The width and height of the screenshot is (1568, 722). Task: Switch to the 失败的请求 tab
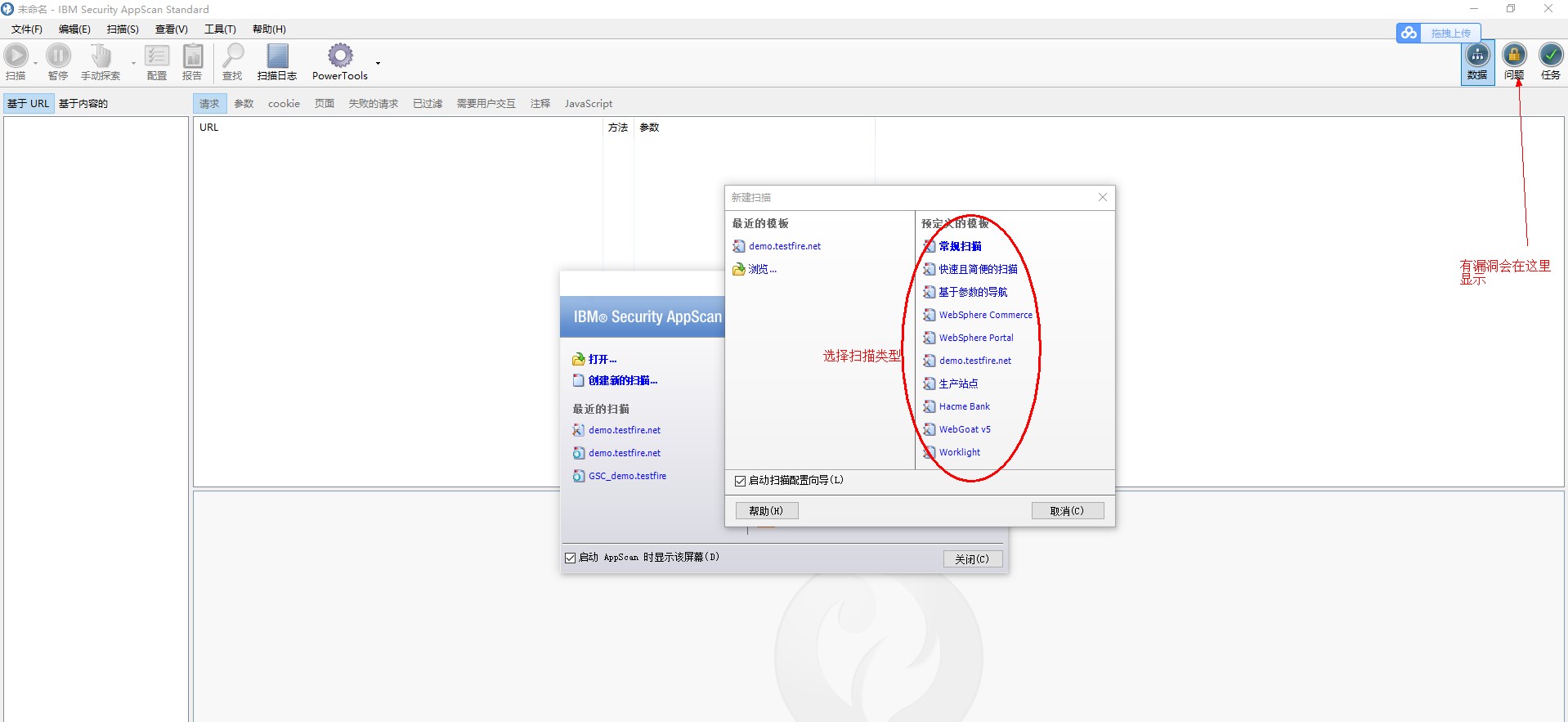[x=374, y=104]
